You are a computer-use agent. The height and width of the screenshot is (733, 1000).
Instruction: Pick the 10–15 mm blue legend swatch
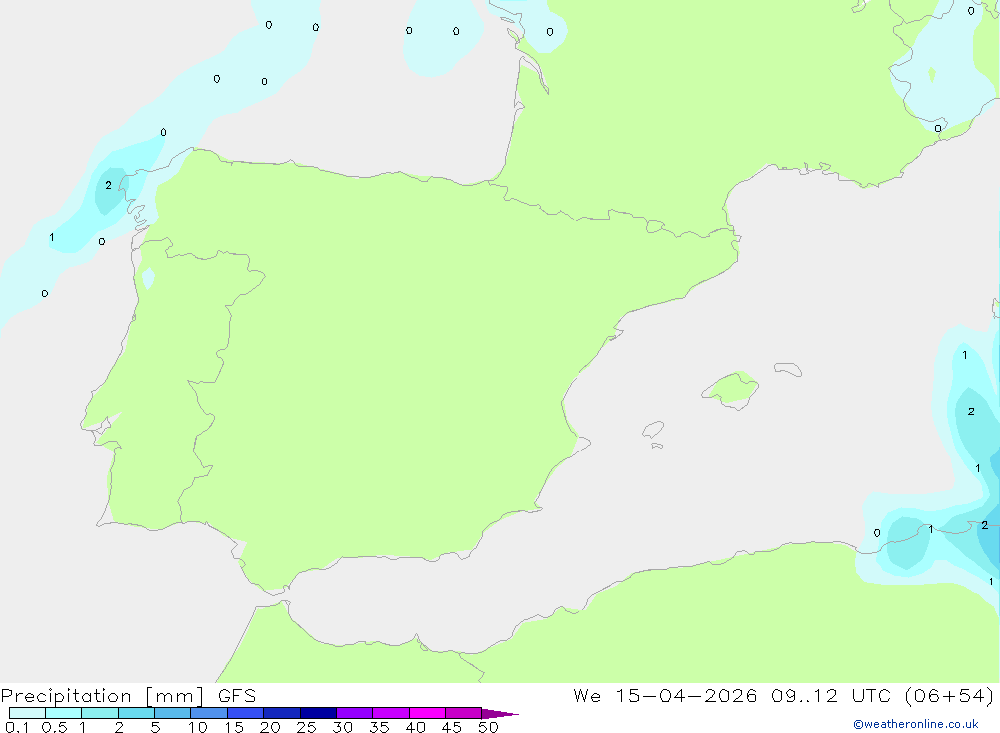click(x=209, y=713)
